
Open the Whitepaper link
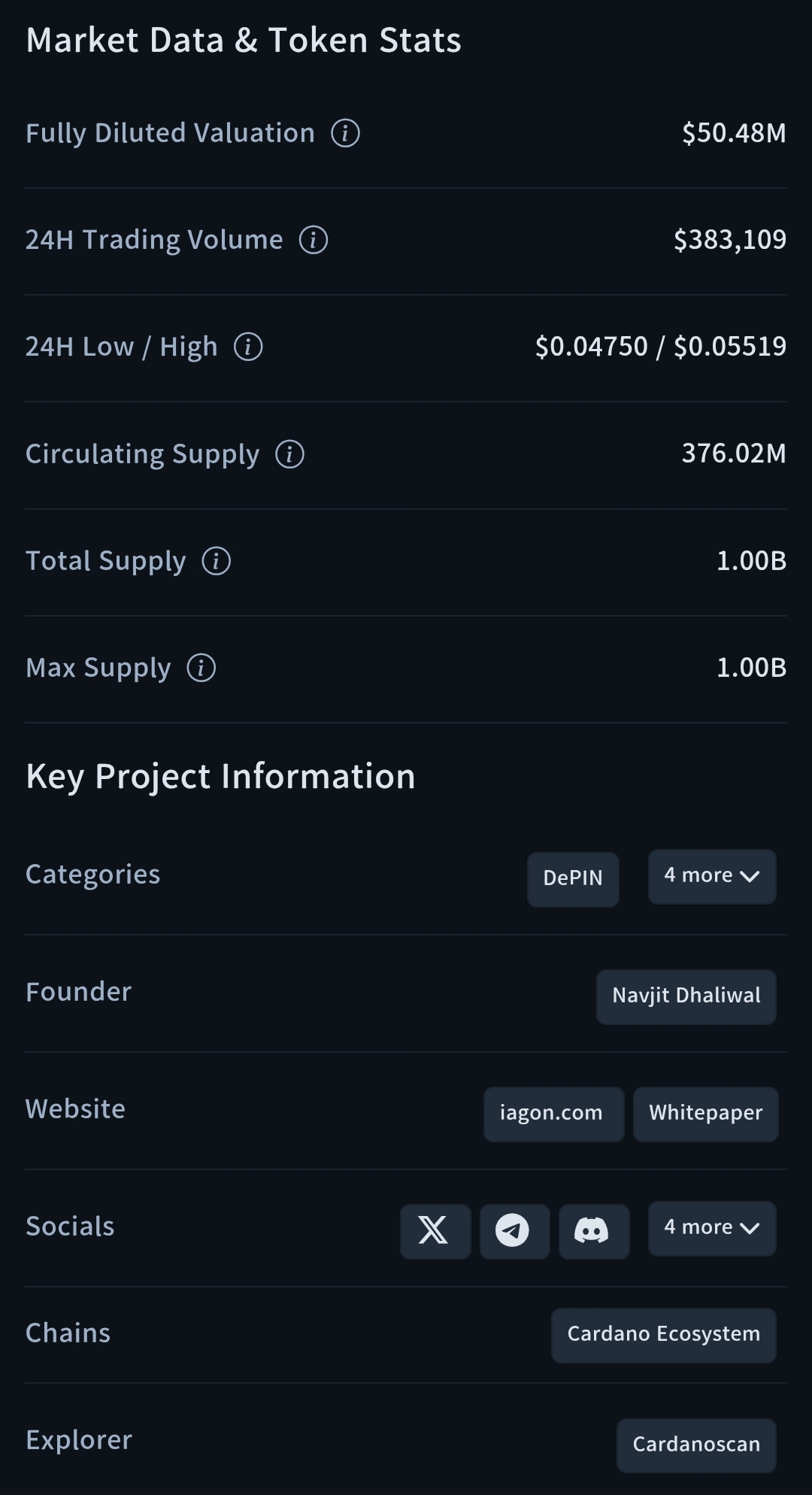[x=705, y=1113]
